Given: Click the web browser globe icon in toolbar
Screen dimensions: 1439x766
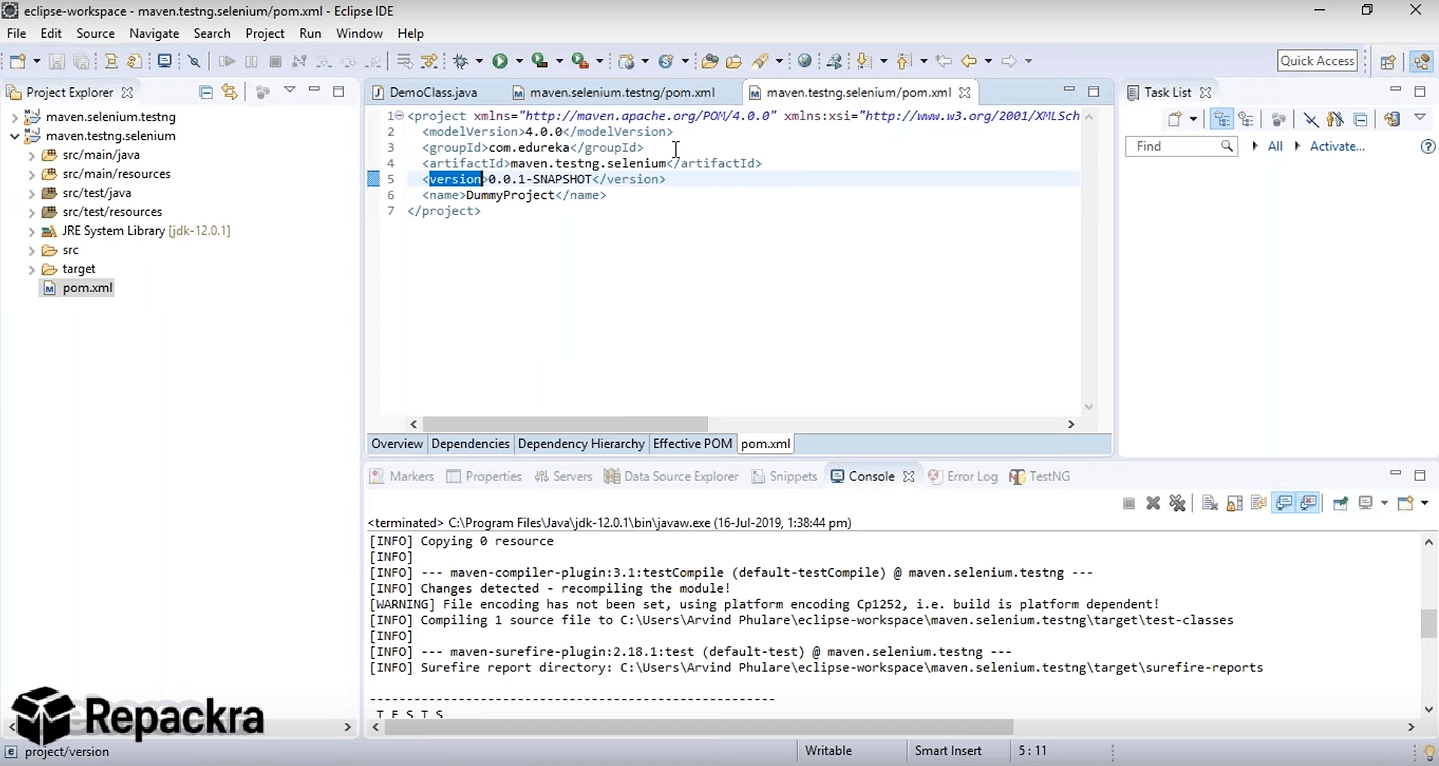Looking at the screenshot, I should [804, 61].
